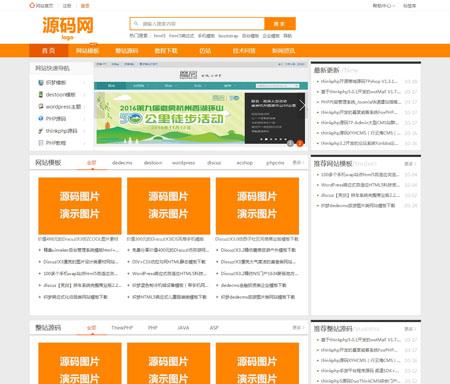Expand arrow beside 织梦模板 sidebar entry
Viewport: 450px width, 384px height.
(x=84, y=82)
